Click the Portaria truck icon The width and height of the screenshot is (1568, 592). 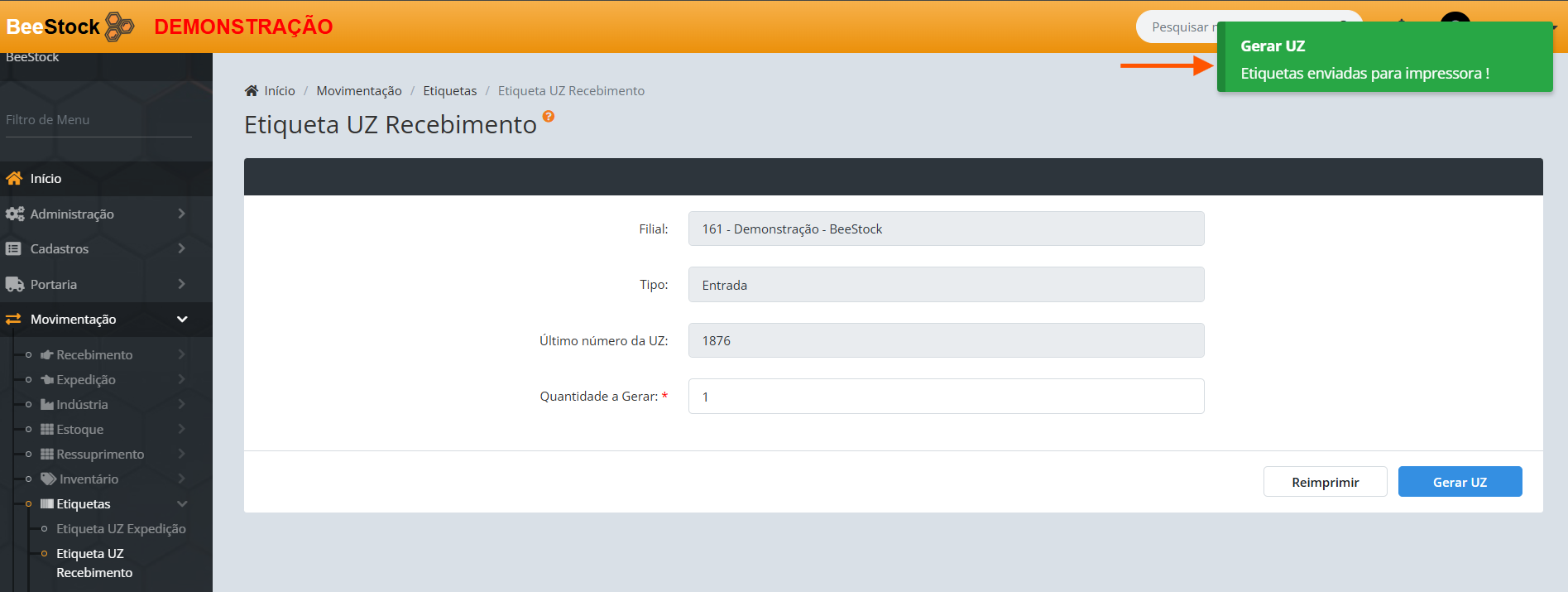(14, 284)
